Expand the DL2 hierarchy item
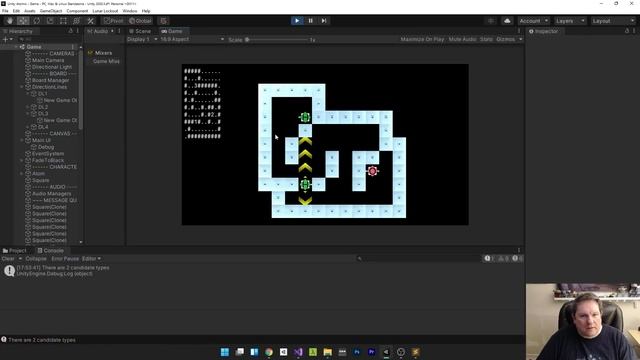Screen dimensions: 640x360 tap(28, 107)
